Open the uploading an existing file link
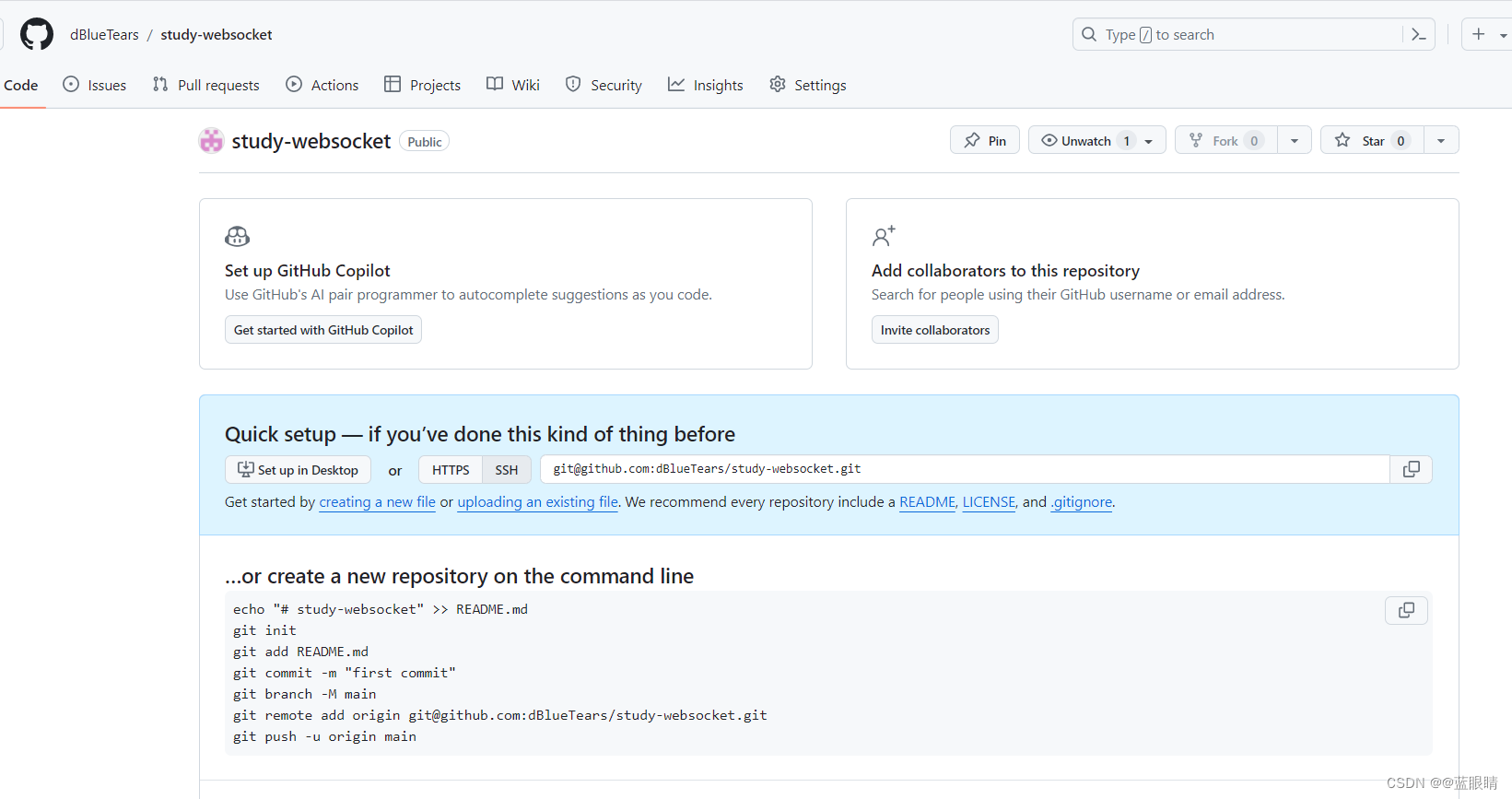Screen dimensions: 1512x799 coord(538,502)
